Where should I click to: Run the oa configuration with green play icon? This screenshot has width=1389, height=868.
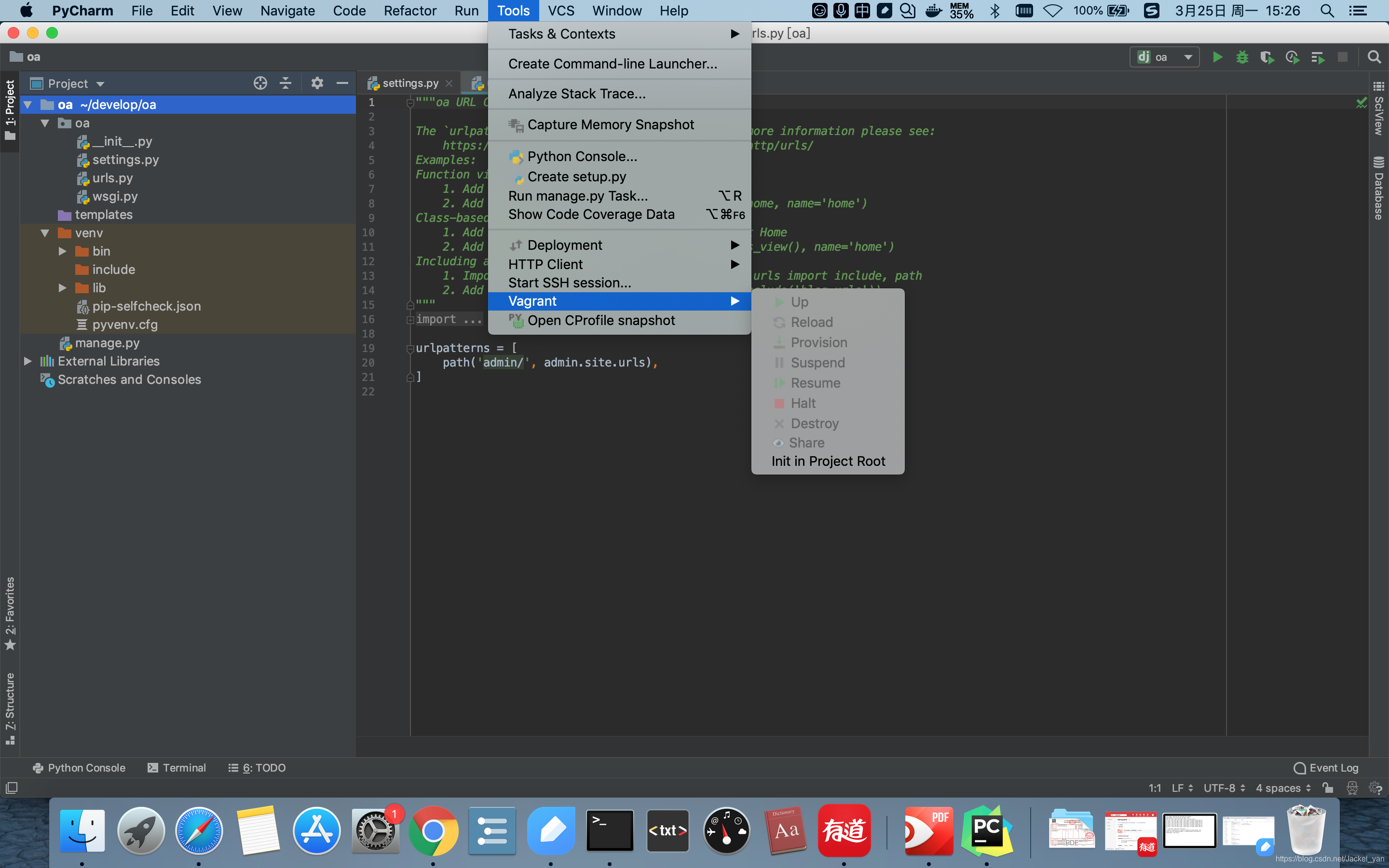click(x=1217, y=57)
